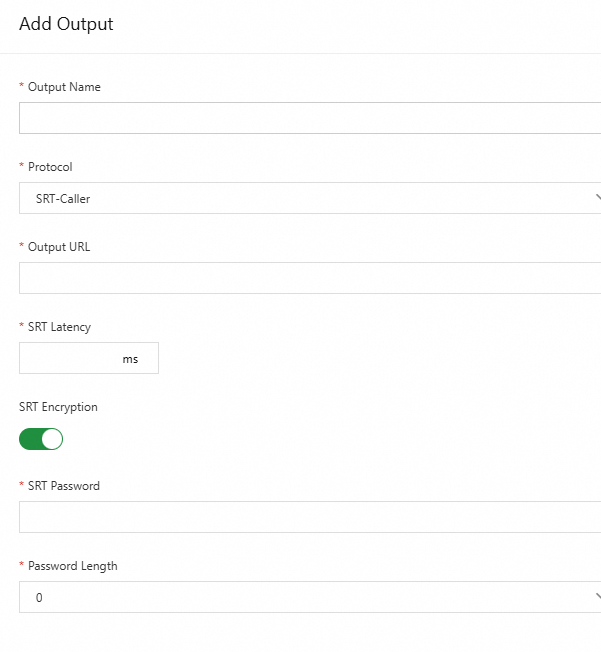Viewport: 601px width, 652px height.
Task: Click the Output Name label
Action: pyautogui.click(x=64, y=87)
